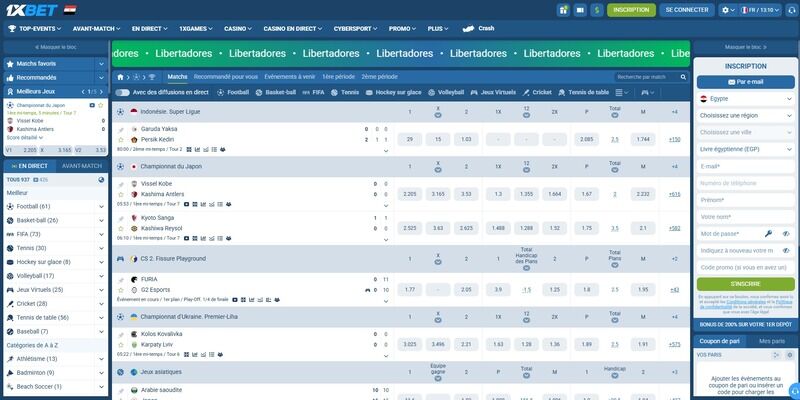This screenshot has height=400, width=800.
Task: Click Coupon de pari settings gear
Action: tap(790, 355)
